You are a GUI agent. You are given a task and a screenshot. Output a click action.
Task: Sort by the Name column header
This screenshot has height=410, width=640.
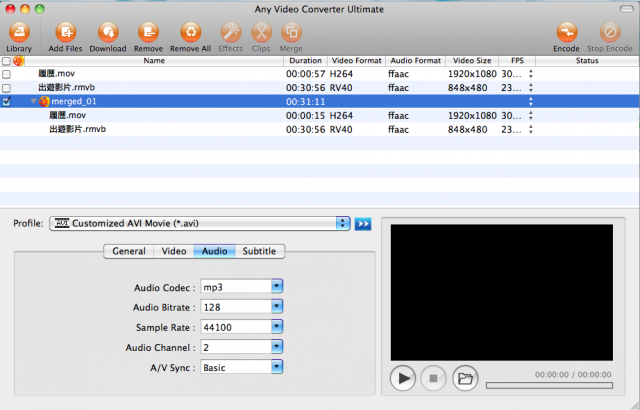tap(154, 61)
